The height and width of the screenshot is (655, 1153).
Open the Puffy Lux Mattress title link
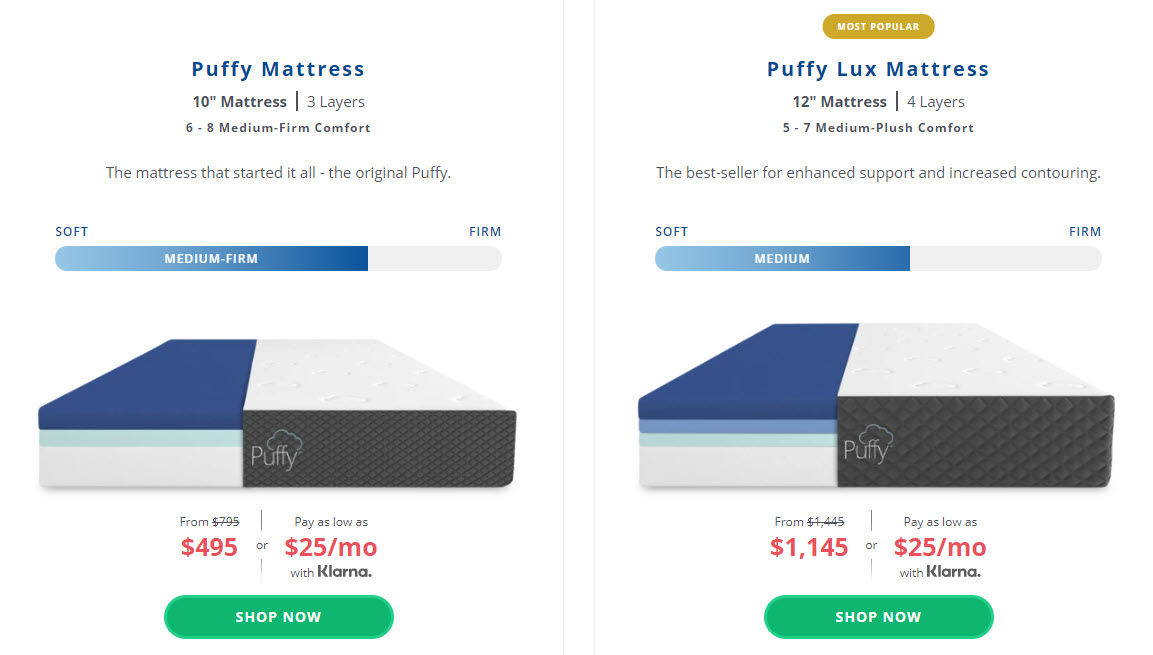pos(878,69)
